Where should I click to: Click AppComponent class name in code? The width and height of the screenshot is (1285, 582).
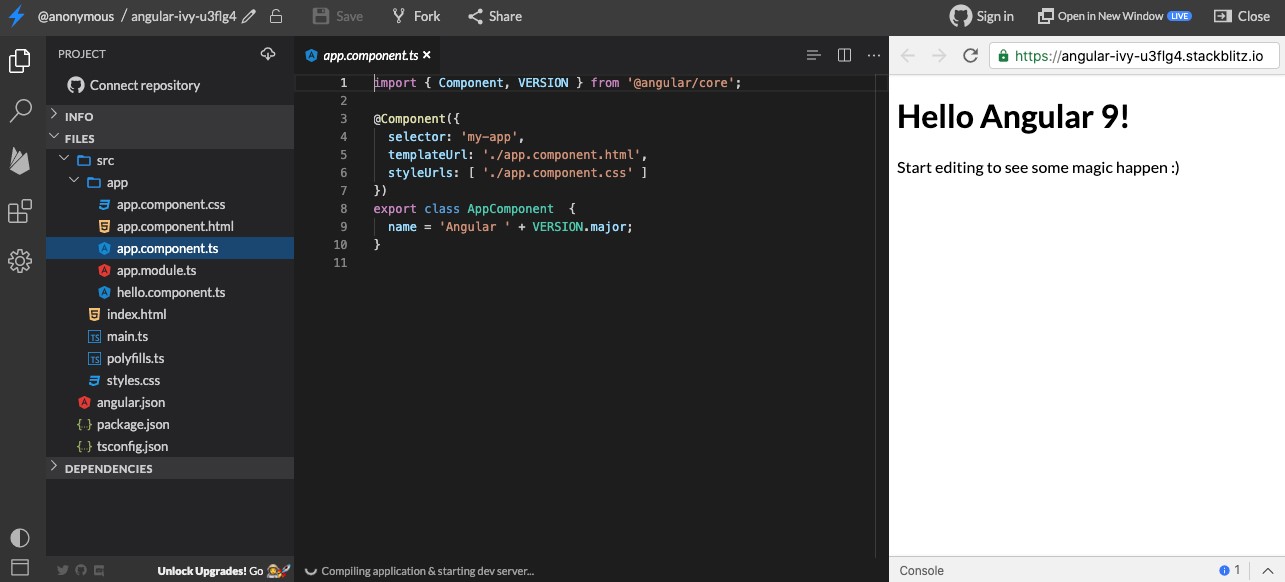coord(510,209)
